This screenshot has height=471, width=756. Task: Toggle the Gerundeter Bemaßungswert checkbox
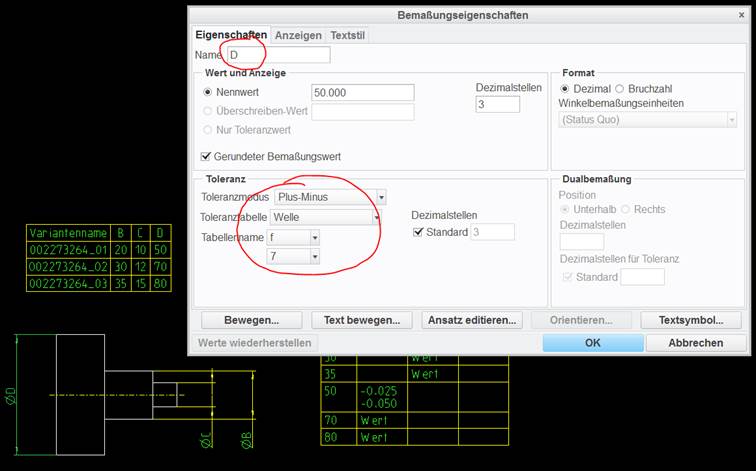[x=206, y=157]
